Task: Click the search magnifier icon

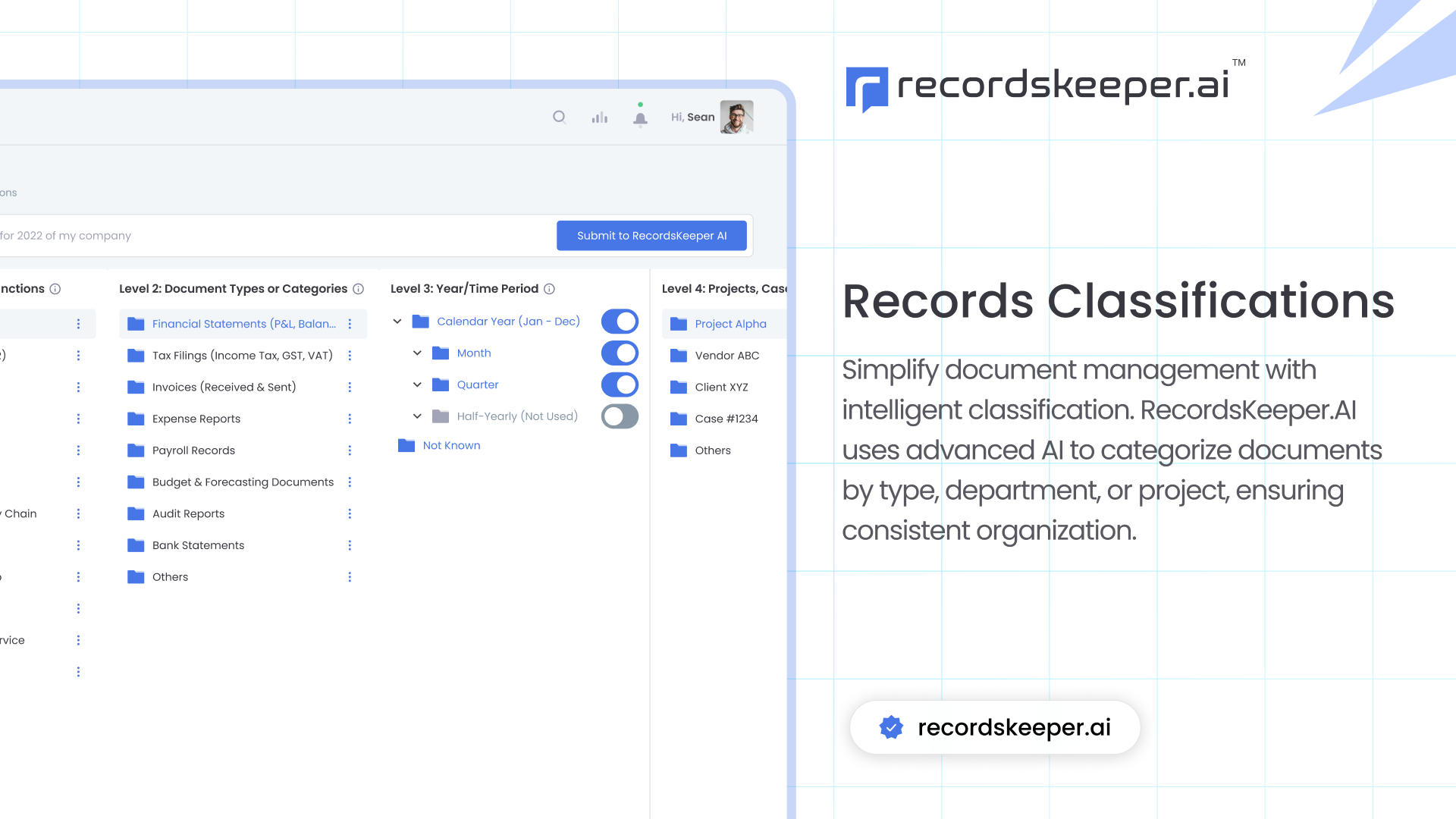Action: pyautogui.click(x=559, y=117)
